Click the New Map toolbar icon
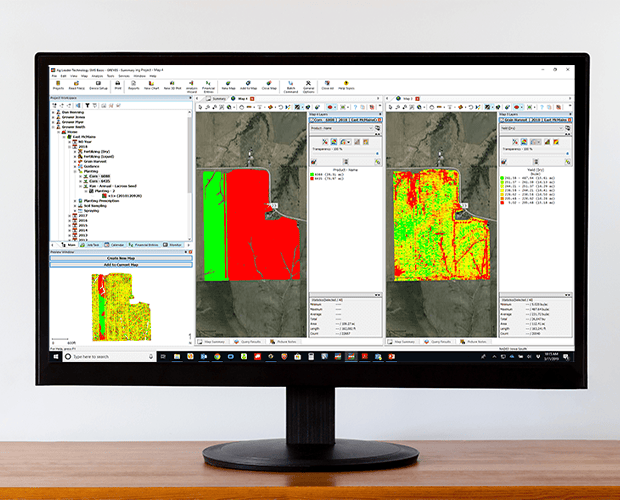The height and width of the screenshot is (500, 620). 228,85
